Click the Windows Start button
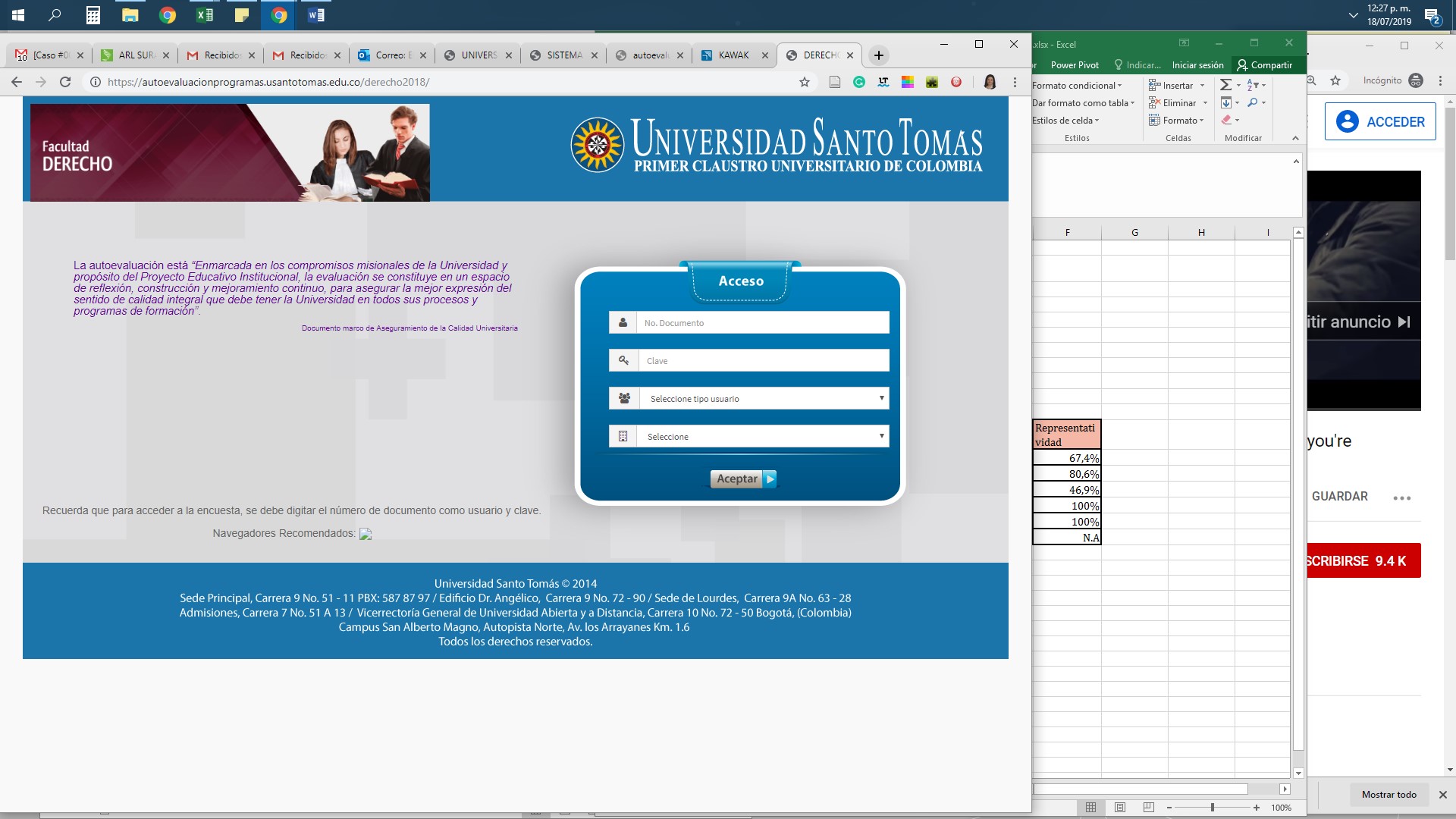Viewport: 1456px width, 819px height. (x=17, y=14)
